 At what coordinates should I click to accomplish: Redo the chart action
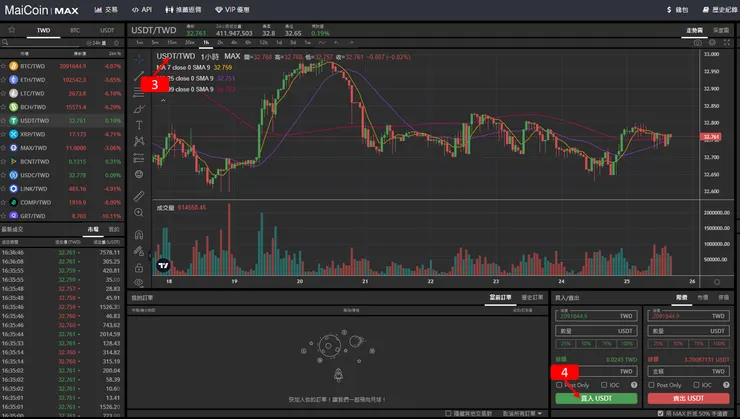(351, 42)
